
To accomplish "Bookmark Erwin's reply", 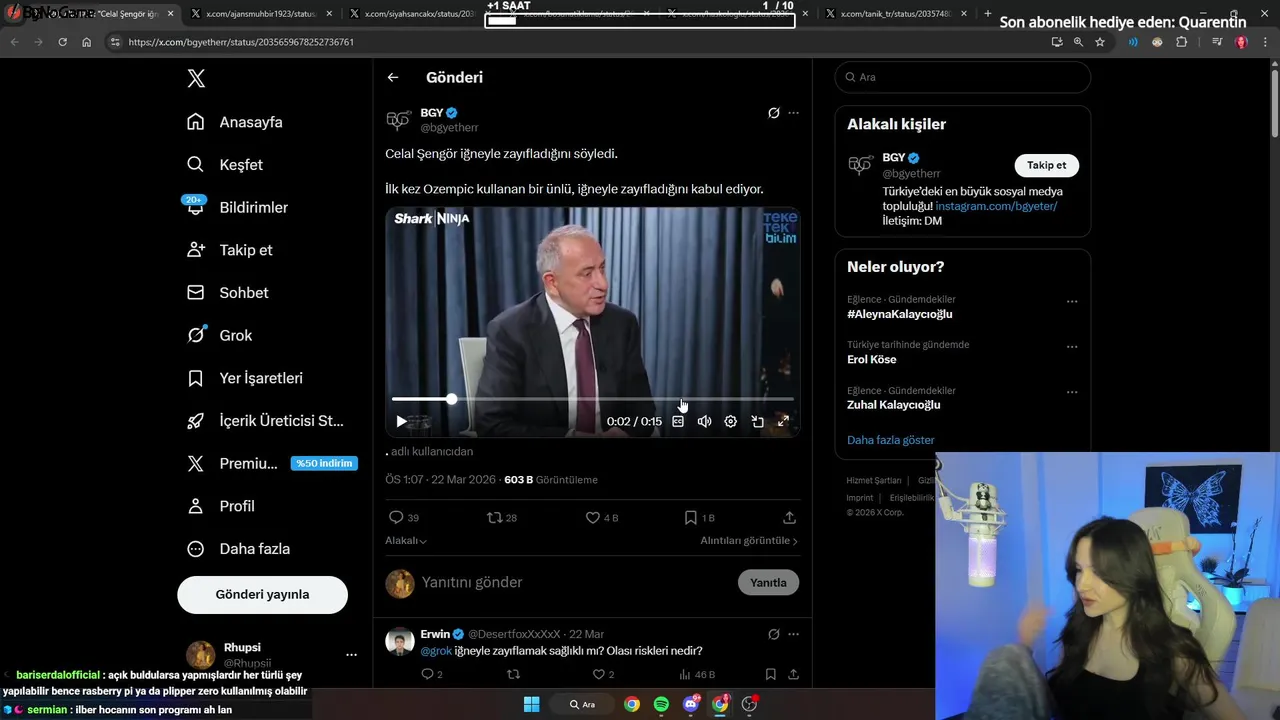I will pos(770,674).
